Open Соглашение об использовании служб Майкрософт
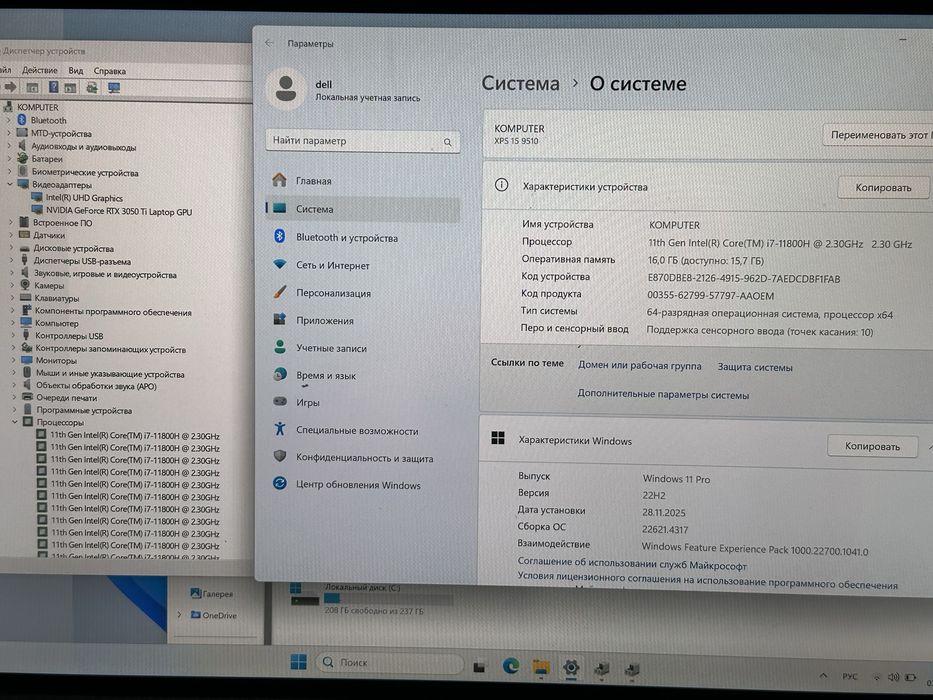 pyautogui.click(x=632, y=563)
